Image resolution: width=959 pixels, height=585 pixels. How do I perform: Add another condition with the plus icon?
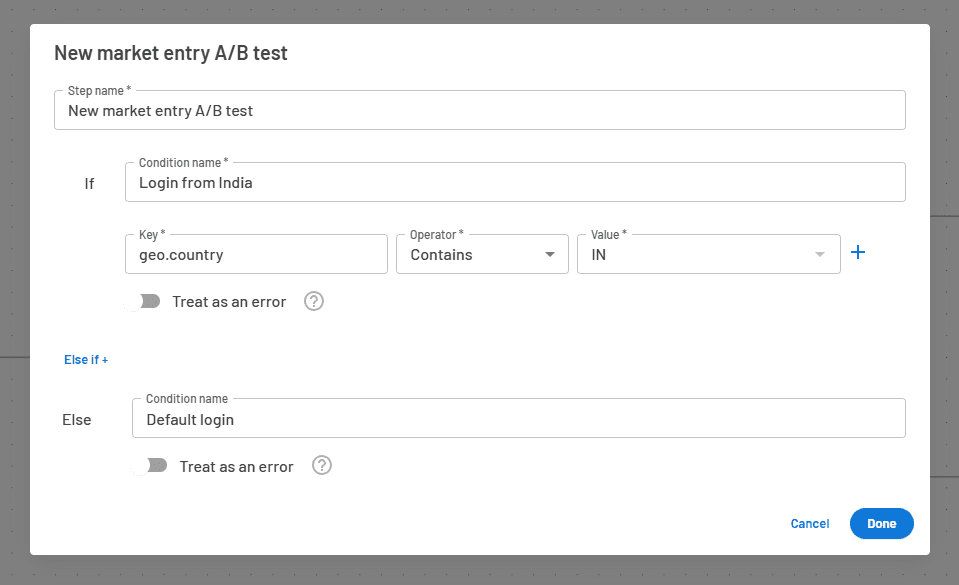858,252
